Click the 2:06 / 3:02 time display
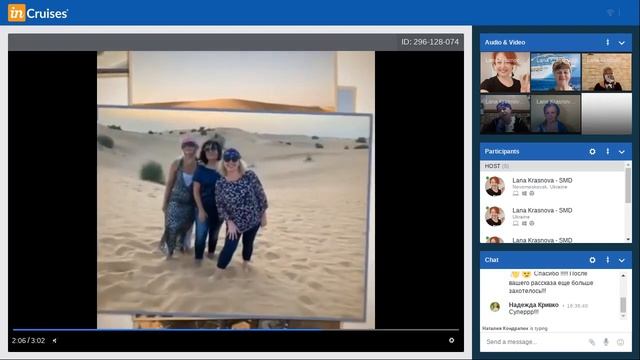Image resolution: width=640 pixels, height=360 pixels. (x=29, y=340)
